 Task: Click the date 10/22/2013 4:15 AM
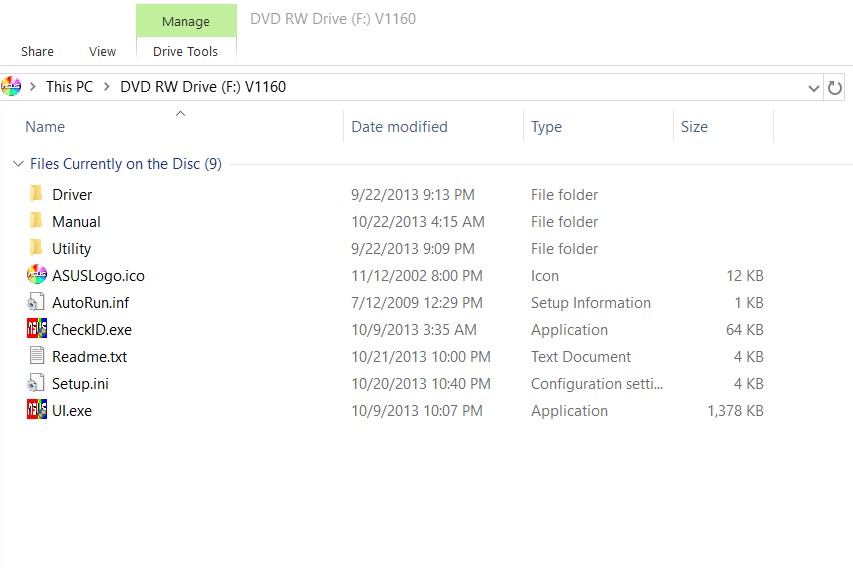417,221
